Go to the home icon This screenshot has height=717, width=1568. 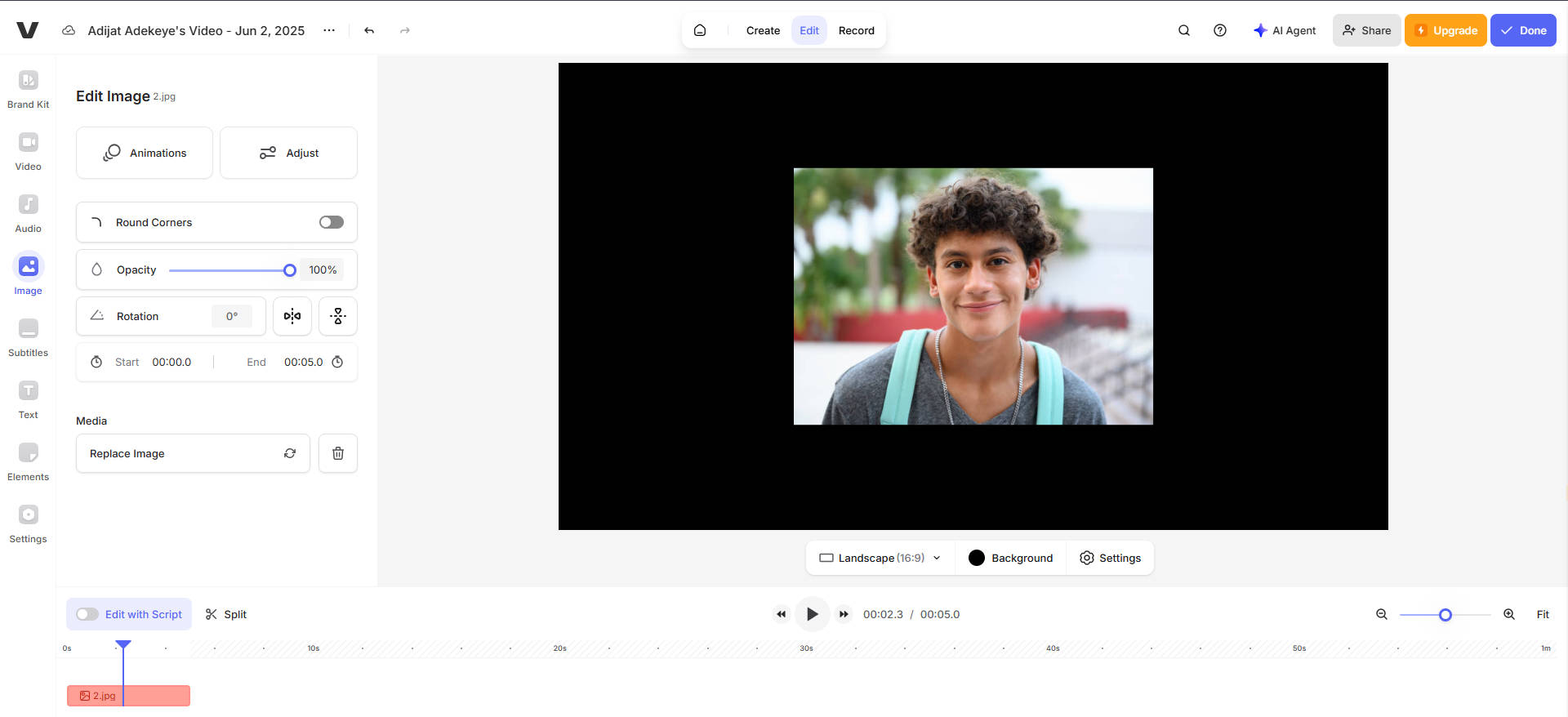[700, 30]
